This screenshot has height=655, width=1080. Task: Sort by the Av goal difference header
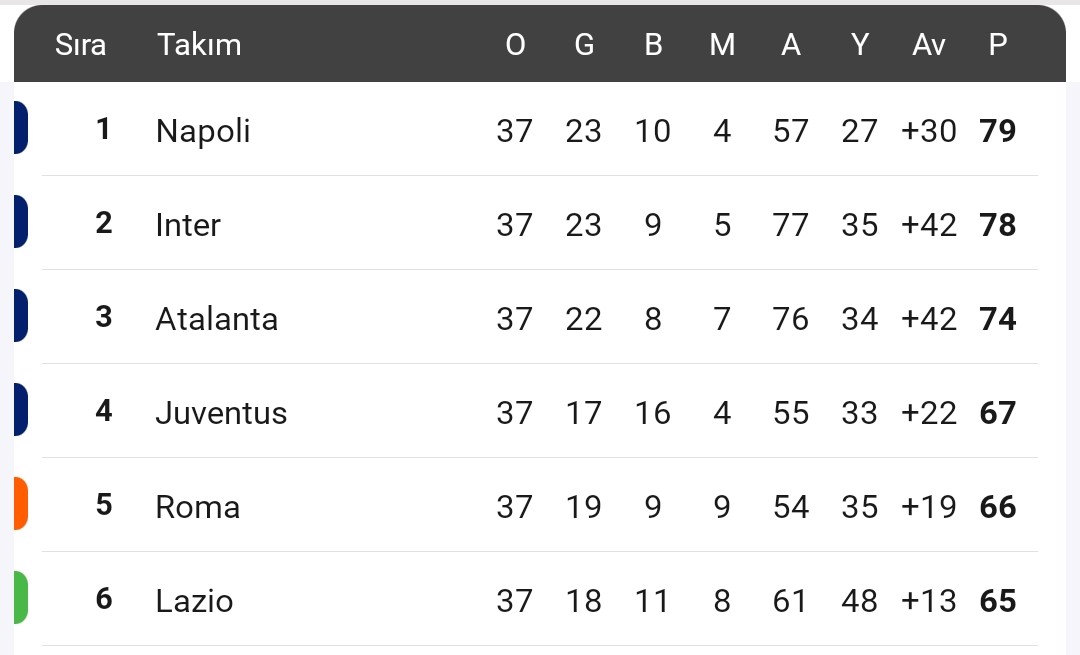928,45
